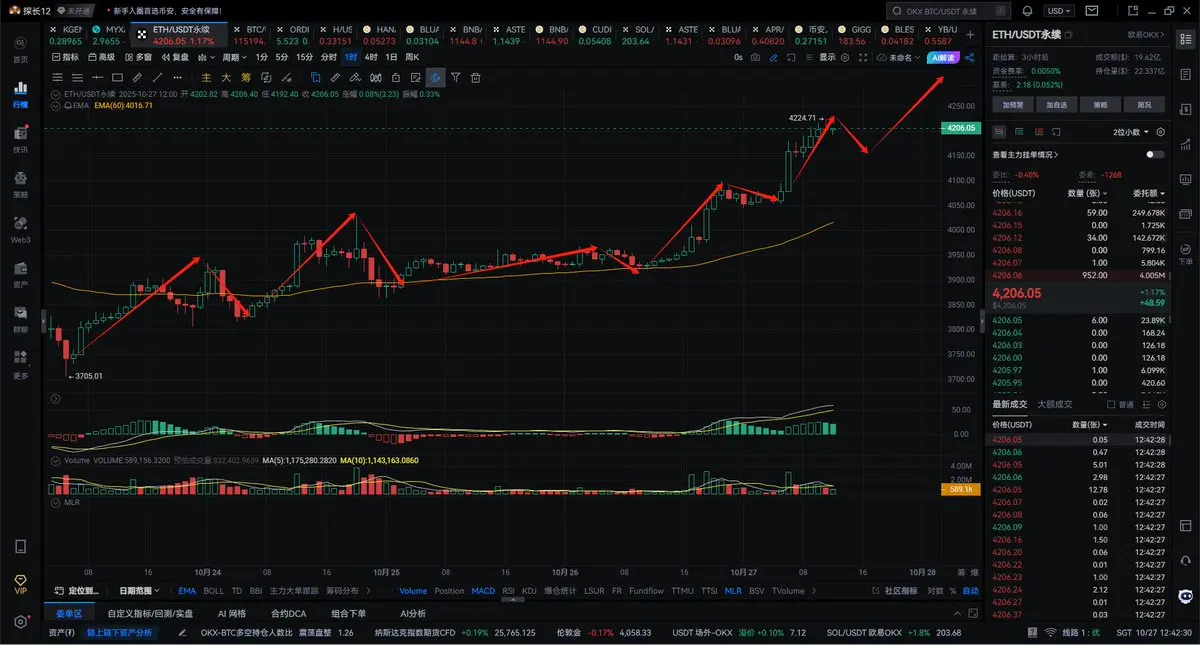Toggle the EMA main indicator

(x=187, y=591)
